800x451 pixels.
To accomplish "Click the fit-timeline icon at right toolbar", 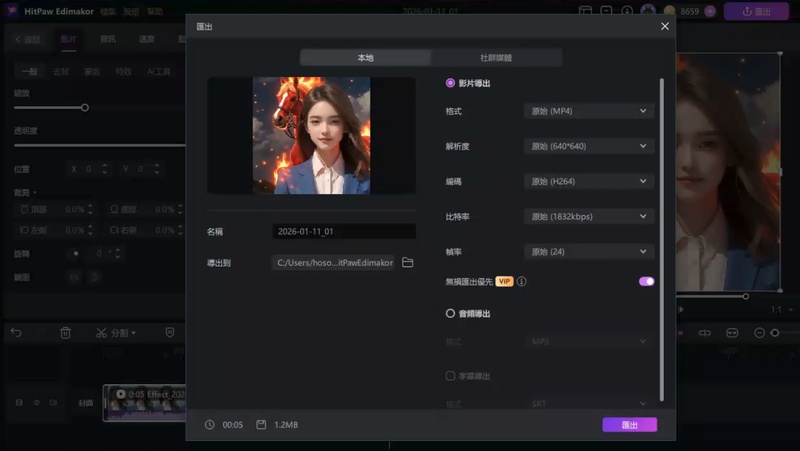I will 732,333.
